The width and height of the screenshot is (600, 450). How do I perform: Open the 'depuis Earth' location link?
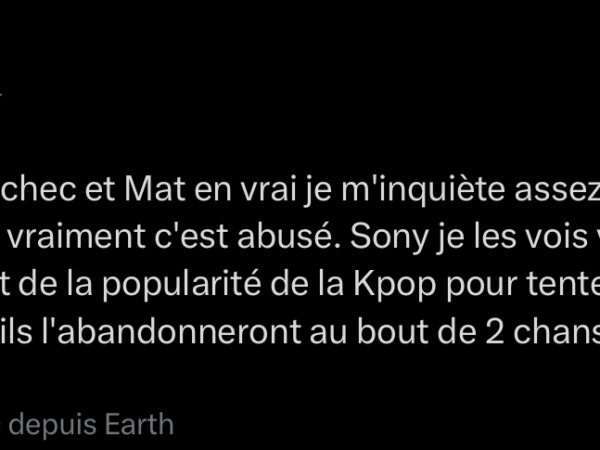click(91, 425)
